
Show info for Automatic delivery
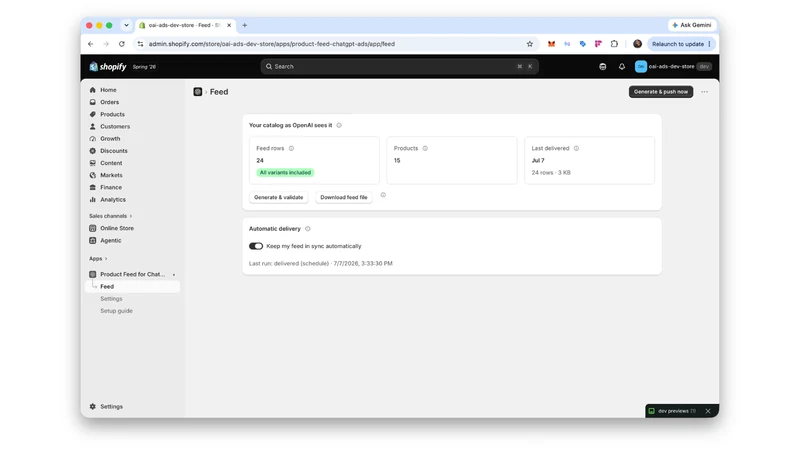pos(308,229)
